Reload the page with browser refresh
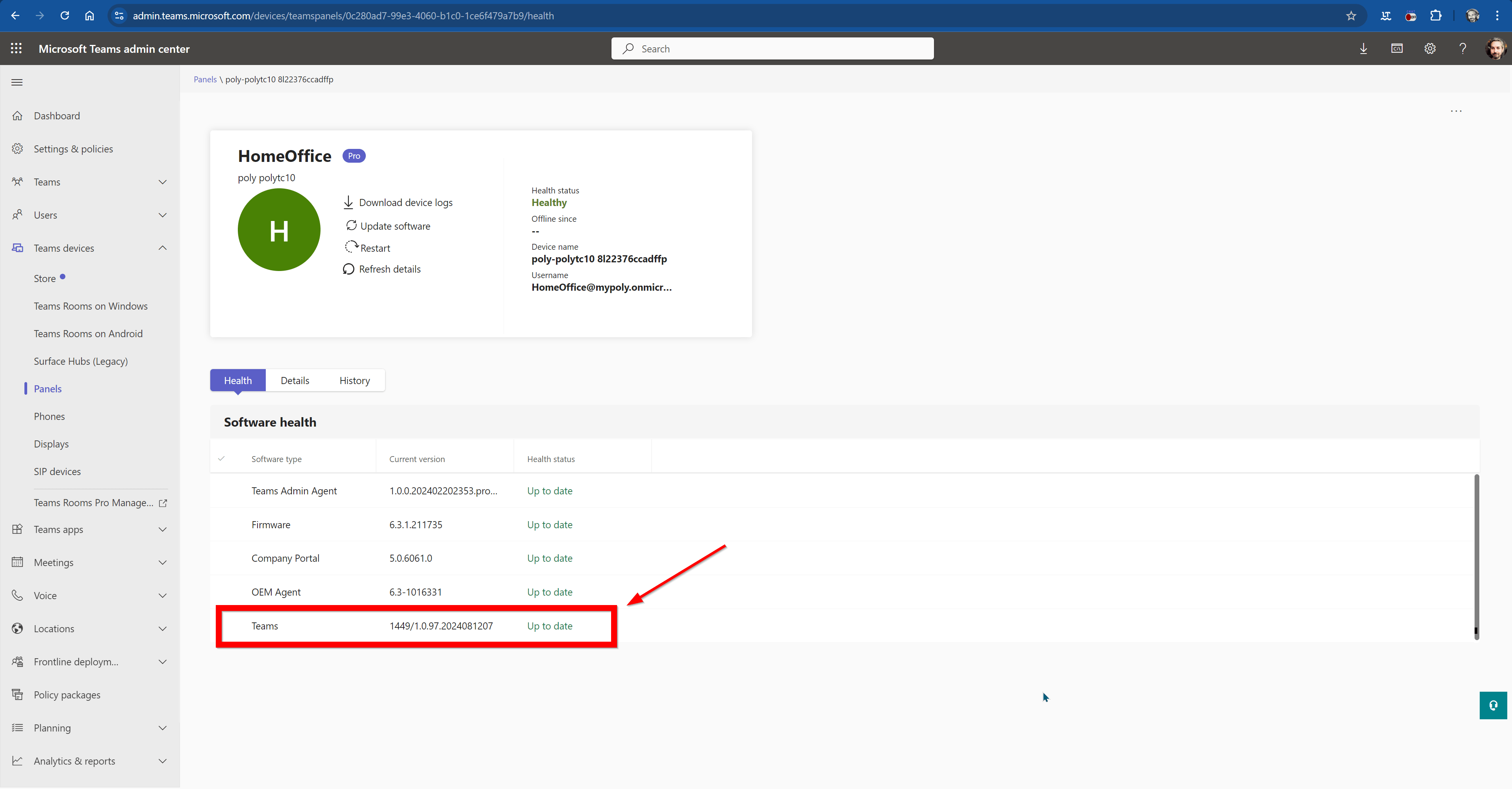The width and height of the screenshot is (1512, 789). 65,16
